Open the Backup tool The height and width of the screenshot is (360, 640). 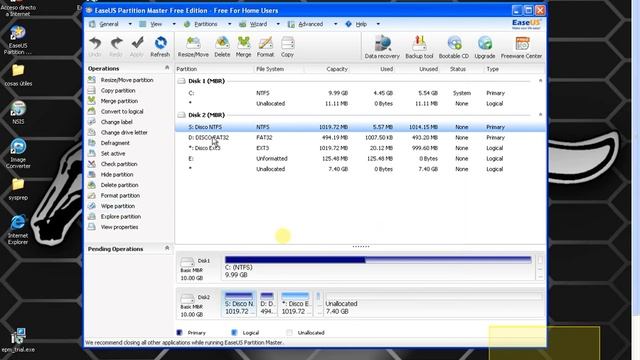pos(419,47)
